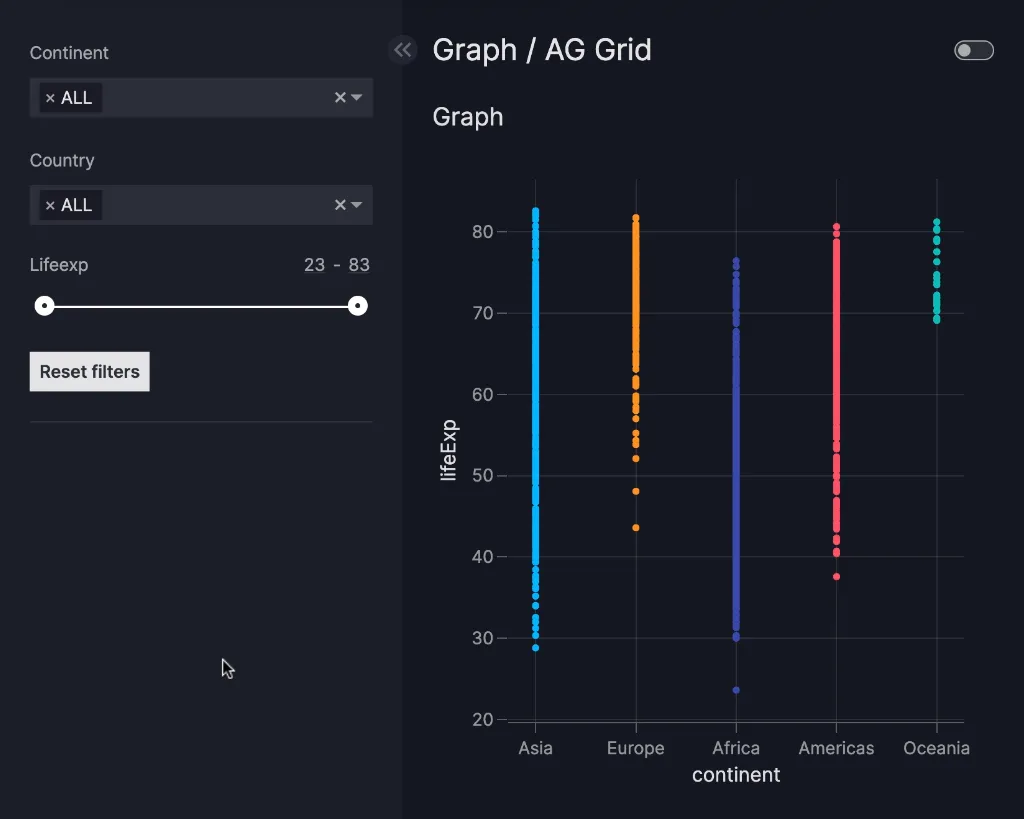Select the lowest Africa data point
Screen dimensions: 1024x819
[x=736, y=690]
